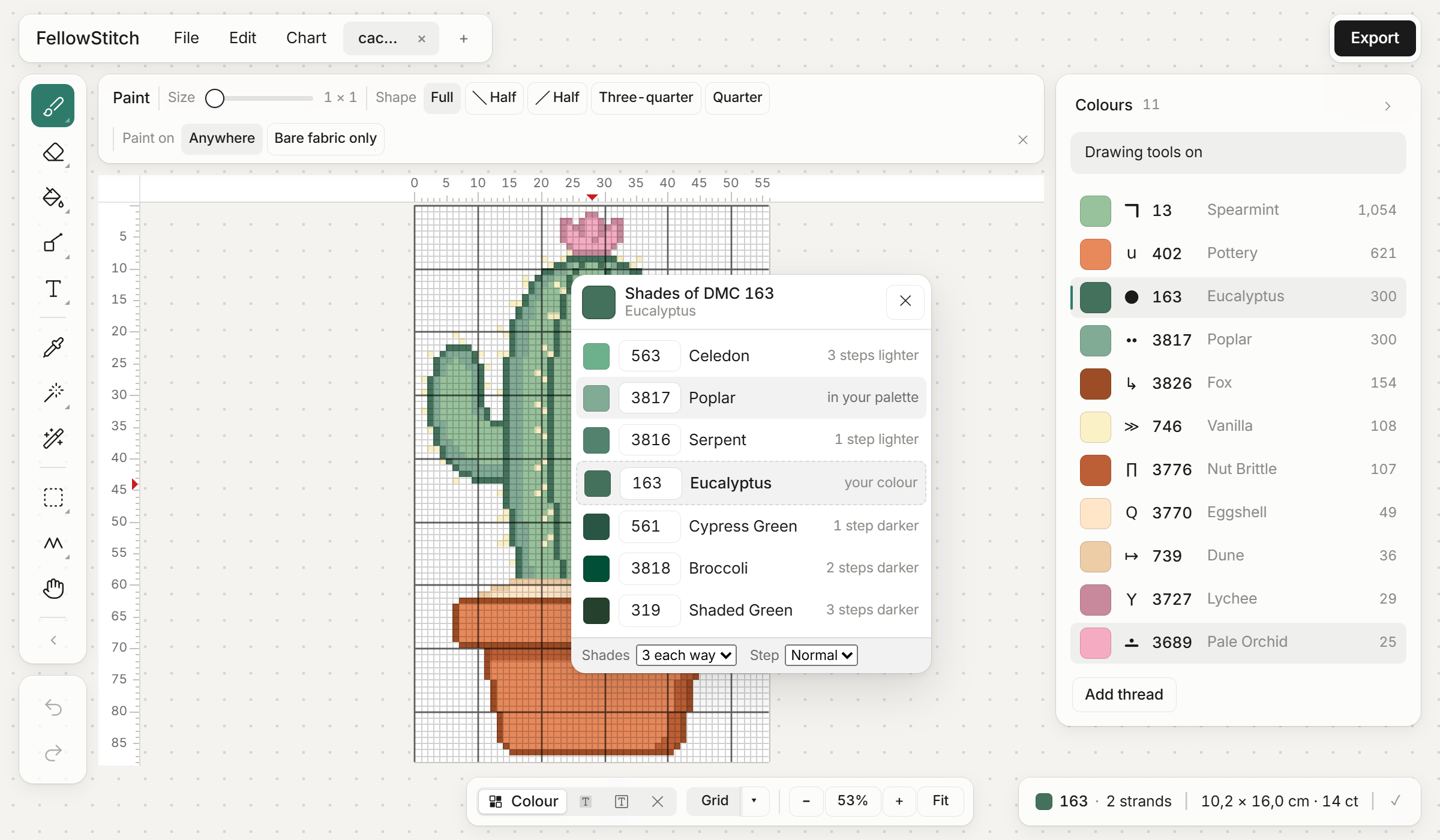Select the Paint brush tool
This screenshot has width=1440, height=840.
(x=53, y=106)
